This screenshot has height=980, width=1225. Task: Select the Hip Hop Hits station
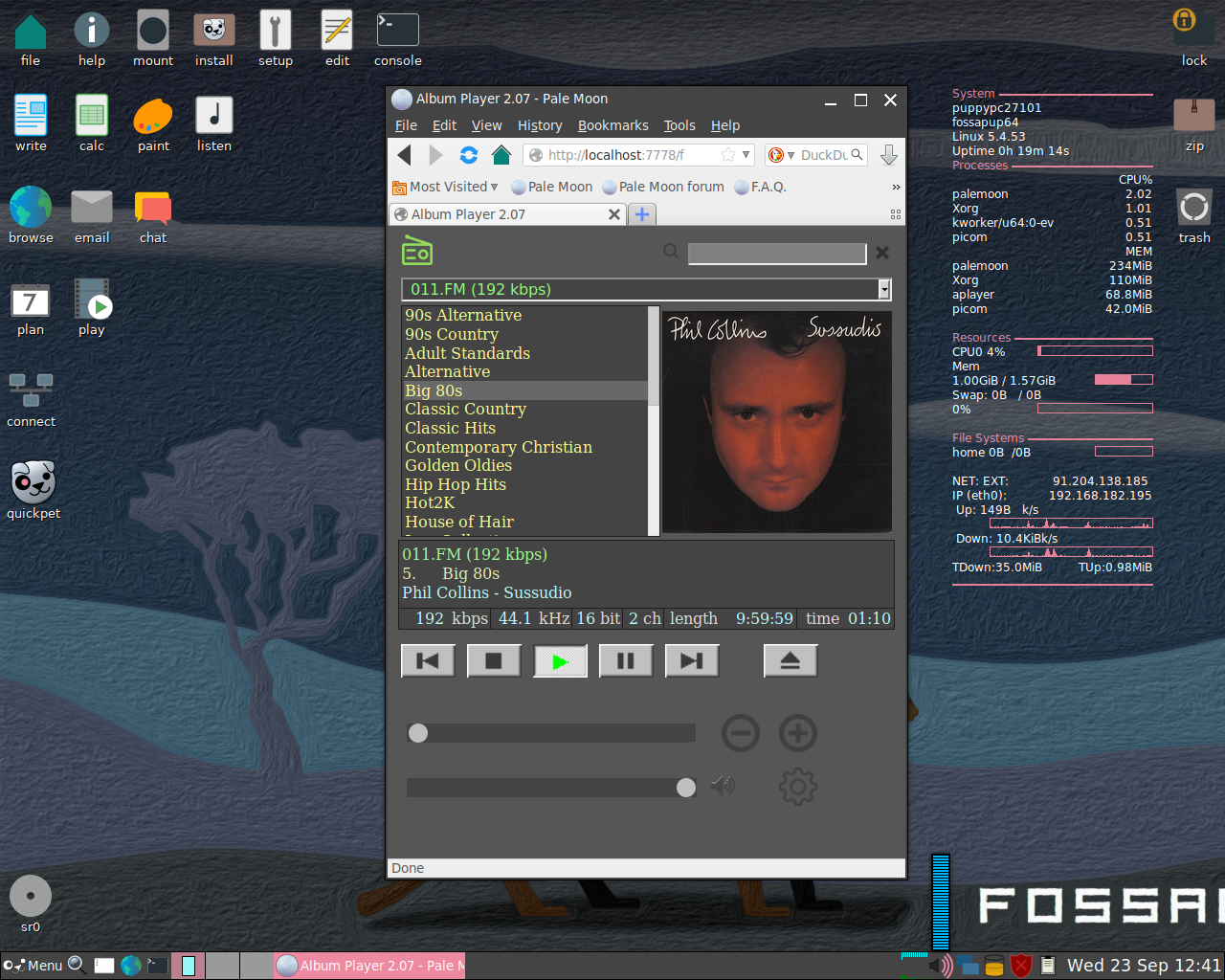(524, 484)
